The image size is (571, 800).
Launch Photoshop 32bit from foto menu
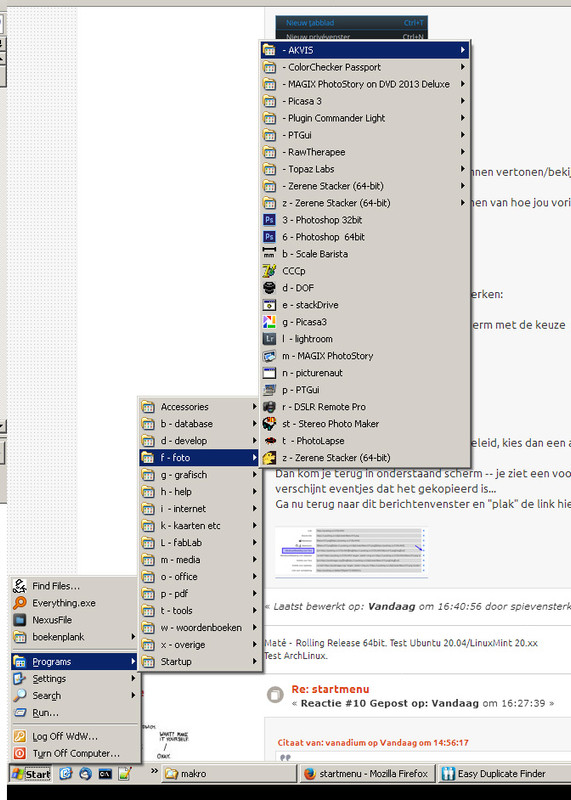tap(365, 220)
